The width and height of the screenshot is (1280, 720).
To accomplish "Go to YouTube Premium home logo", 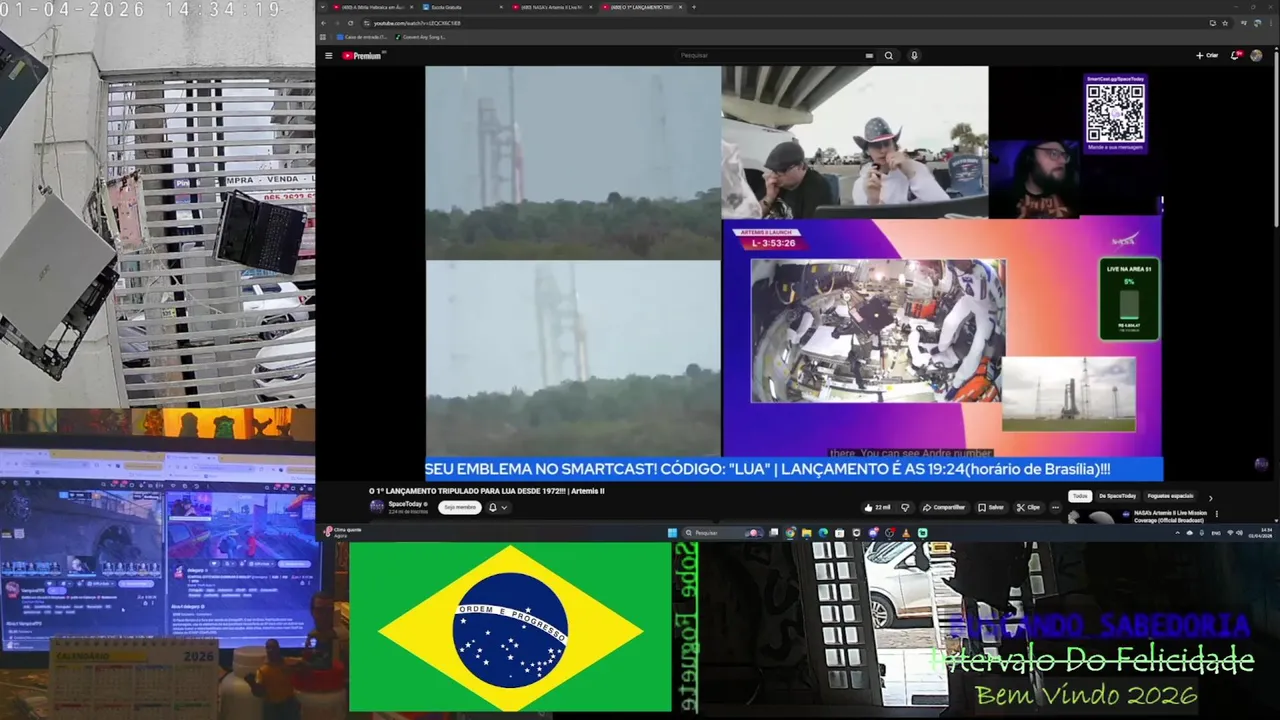I will (x=362, y=56).
